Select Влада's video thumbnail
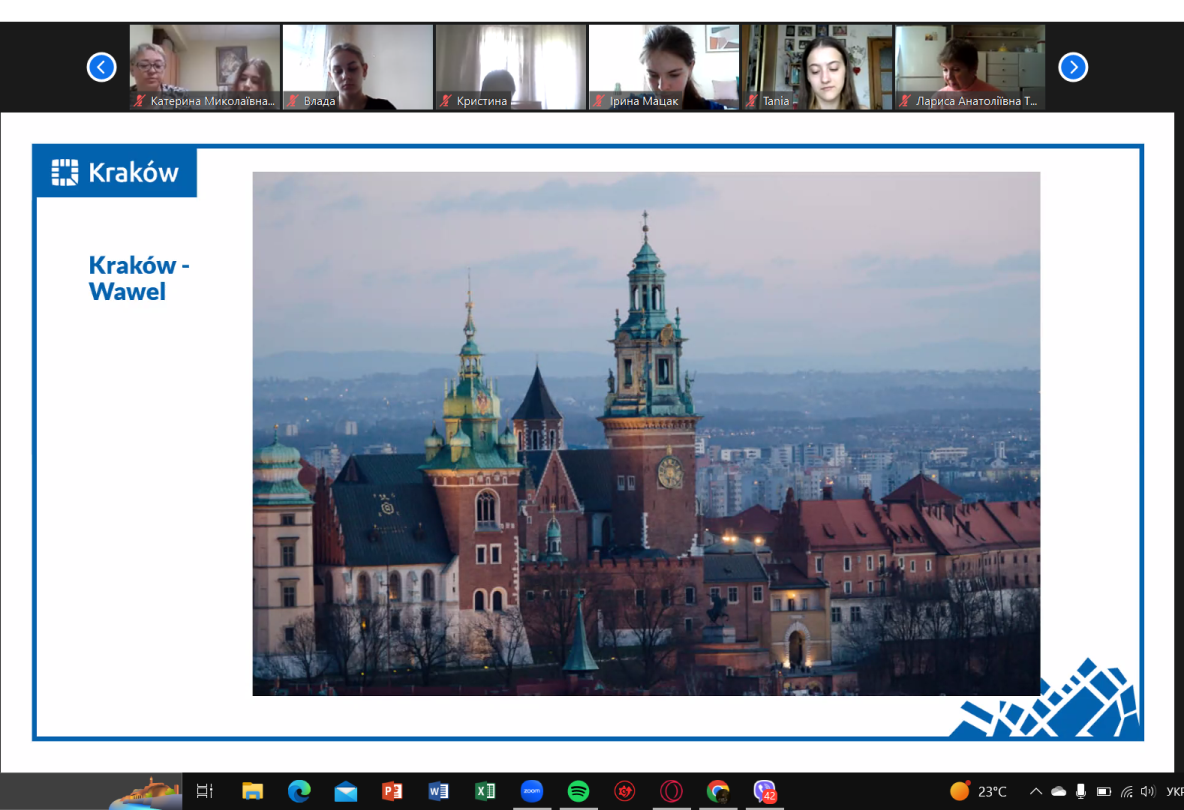This screenshot has height=810, width=1184. [x=357, y=67]
